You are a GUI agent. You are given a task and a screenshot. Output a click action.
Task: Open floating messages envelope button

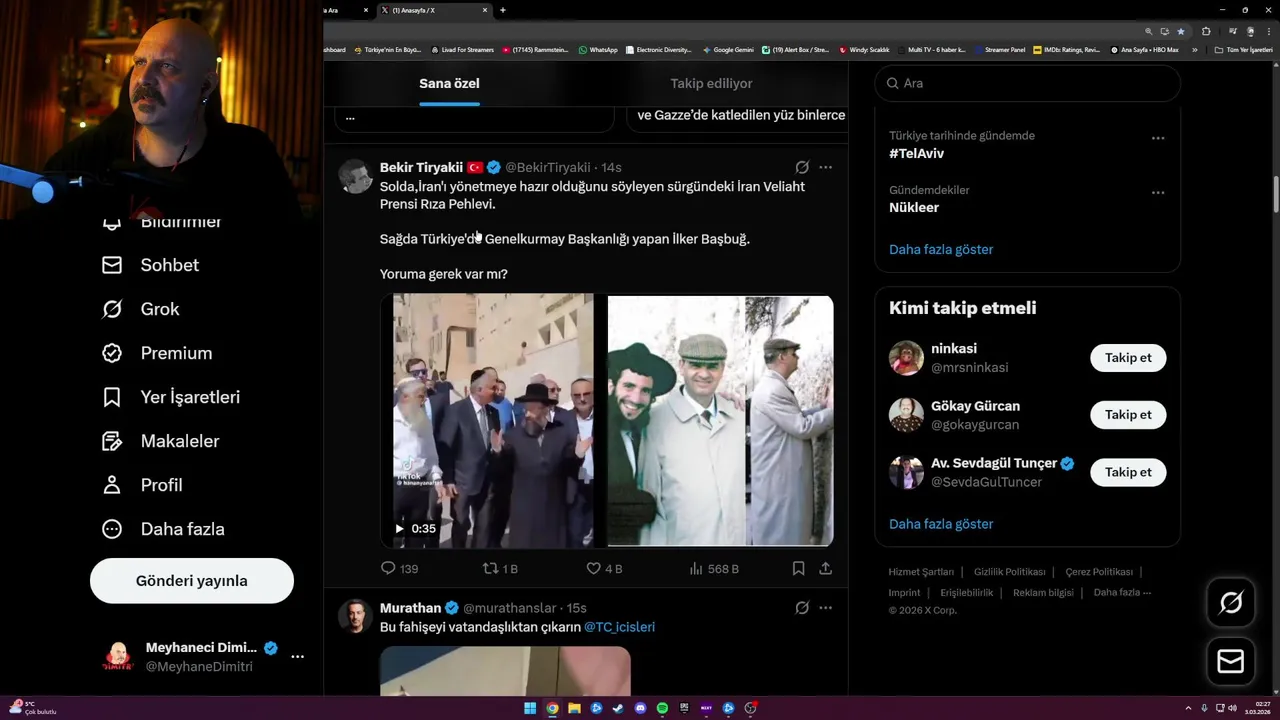click(1231, 661)
